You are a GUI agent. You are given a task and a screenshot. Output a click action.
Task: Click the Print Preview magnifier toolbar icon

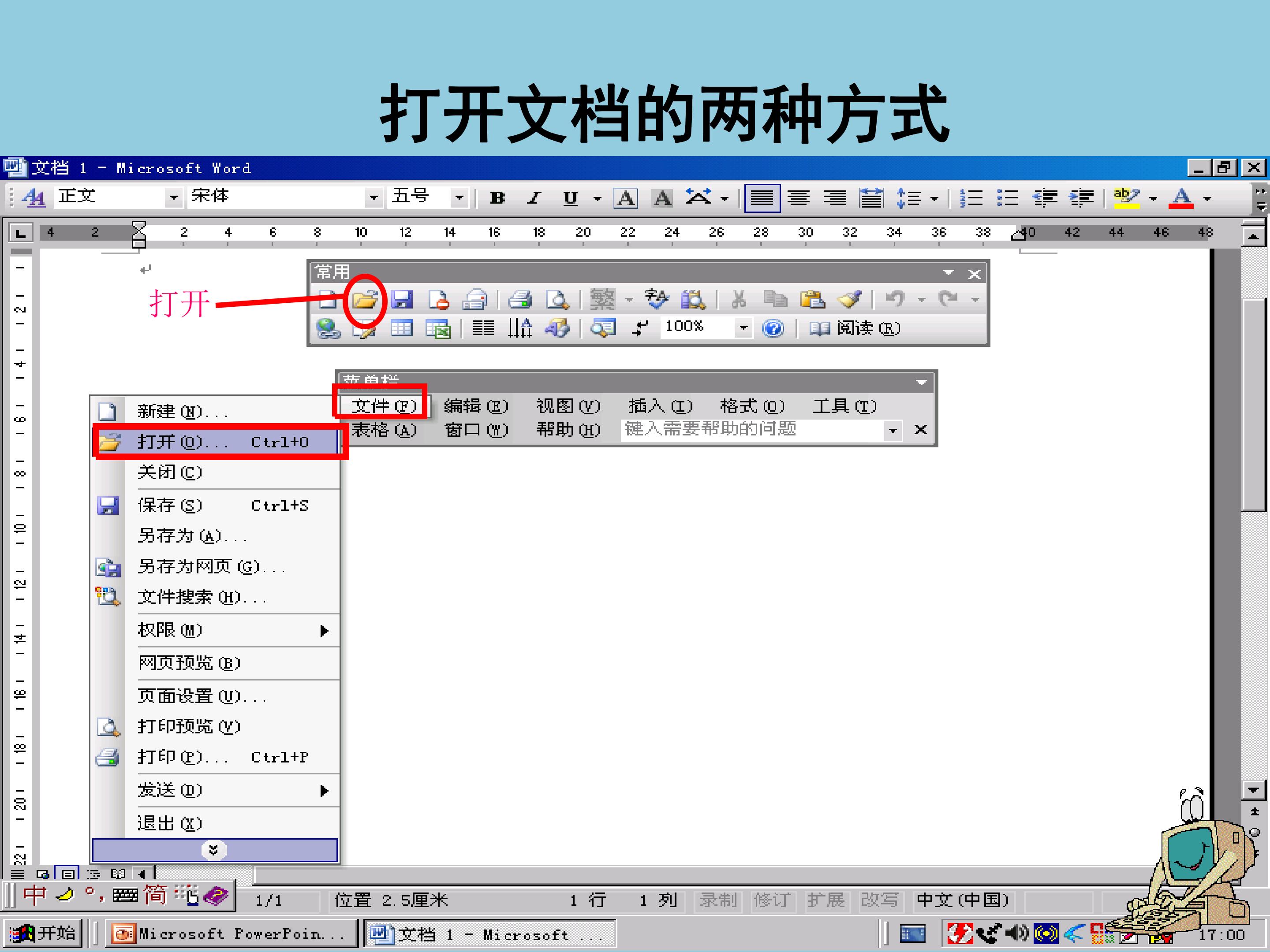pyautogui.click(x=557, y=300)
